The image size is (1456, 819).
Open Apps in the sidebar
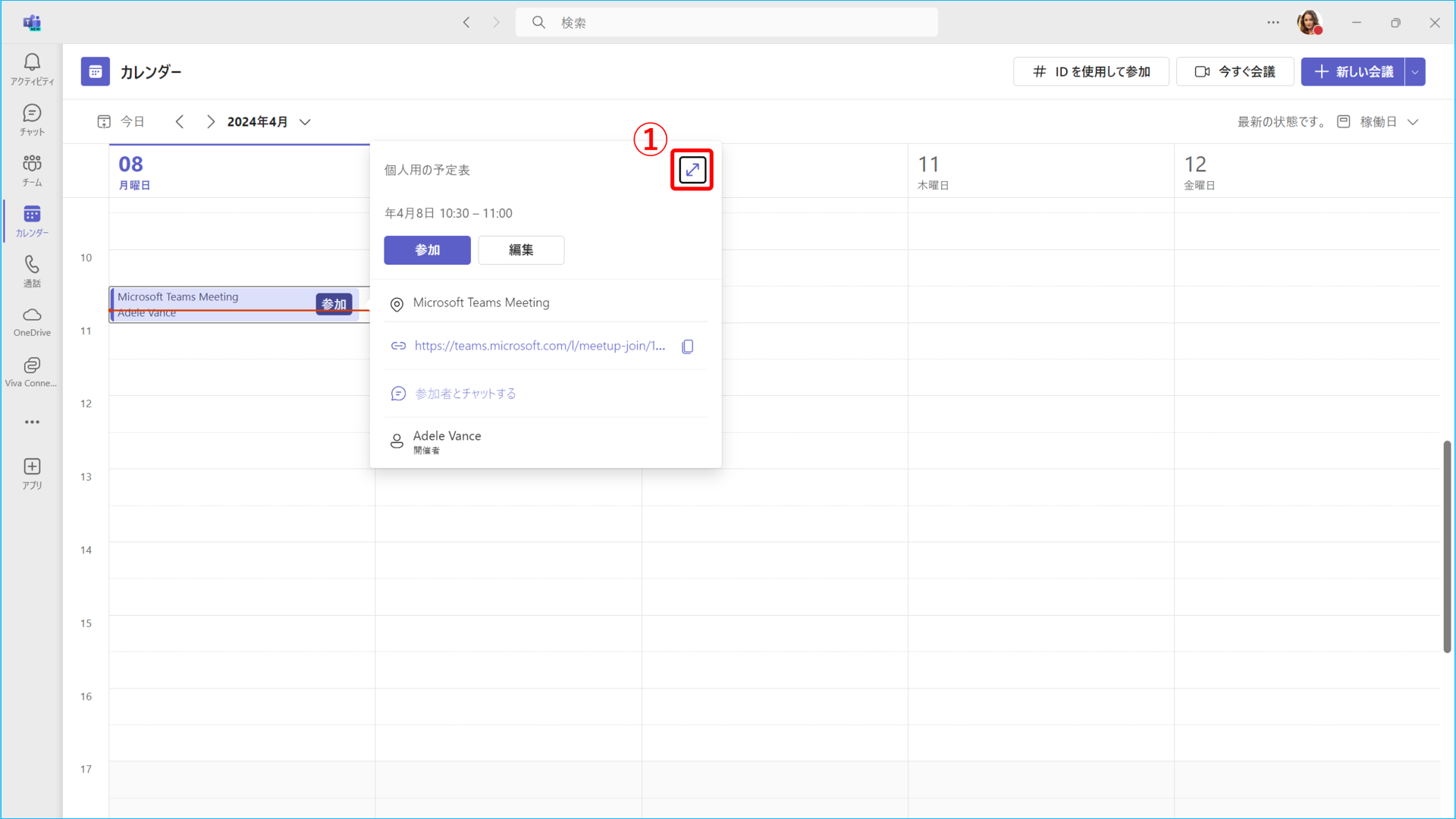[x=32, y=473]
